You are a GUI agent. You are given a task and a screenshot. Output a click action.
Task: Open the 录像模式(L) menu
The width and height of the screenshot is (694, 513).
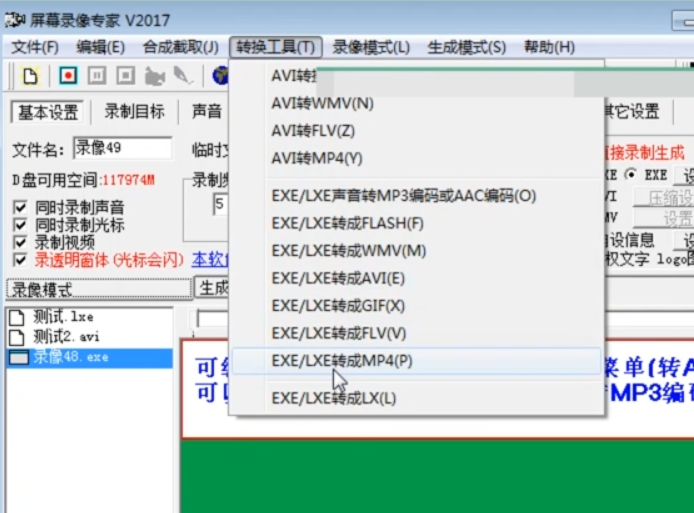click(371, 47)
